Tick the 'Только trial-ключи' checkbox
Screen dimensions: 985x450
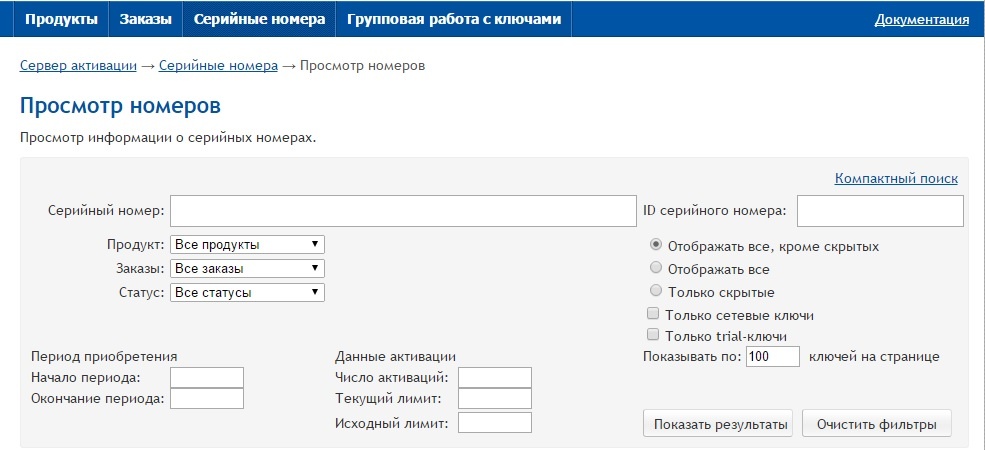[x=654, y=335]
